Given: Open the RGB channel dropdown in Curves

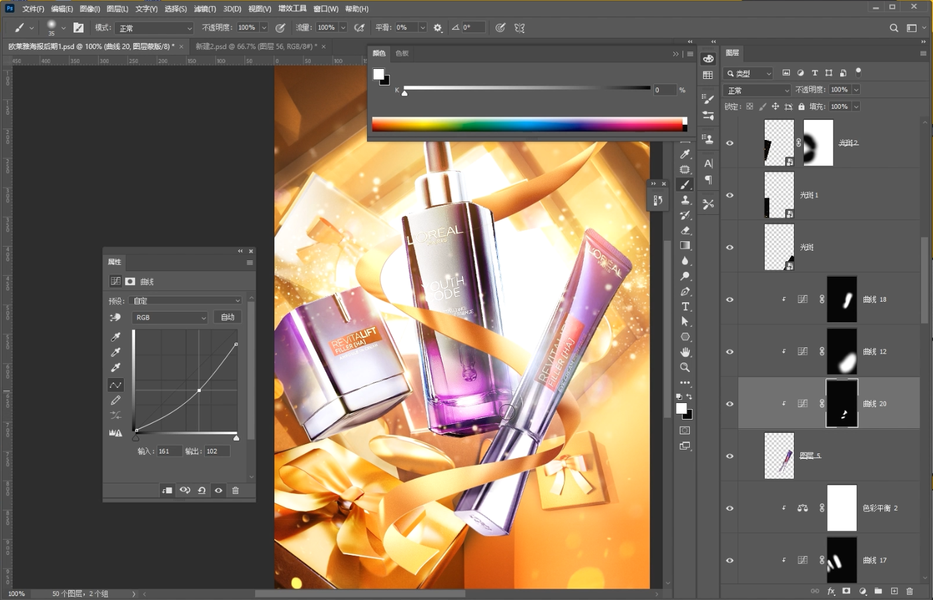Looking at the screenshot, I should [170, 317].
